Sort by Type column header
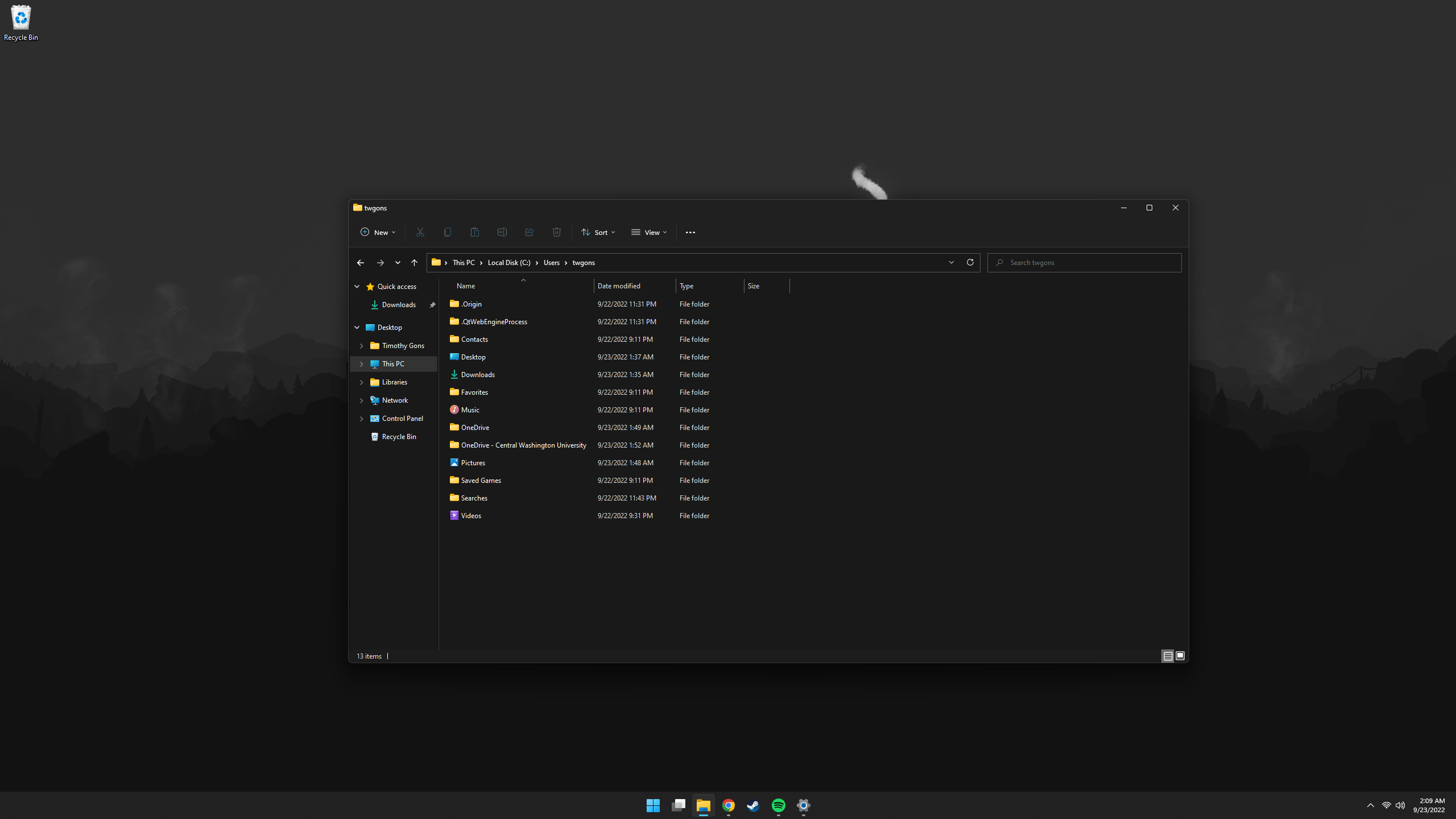This screenshot has width=1456, height=819. (710, 286)
